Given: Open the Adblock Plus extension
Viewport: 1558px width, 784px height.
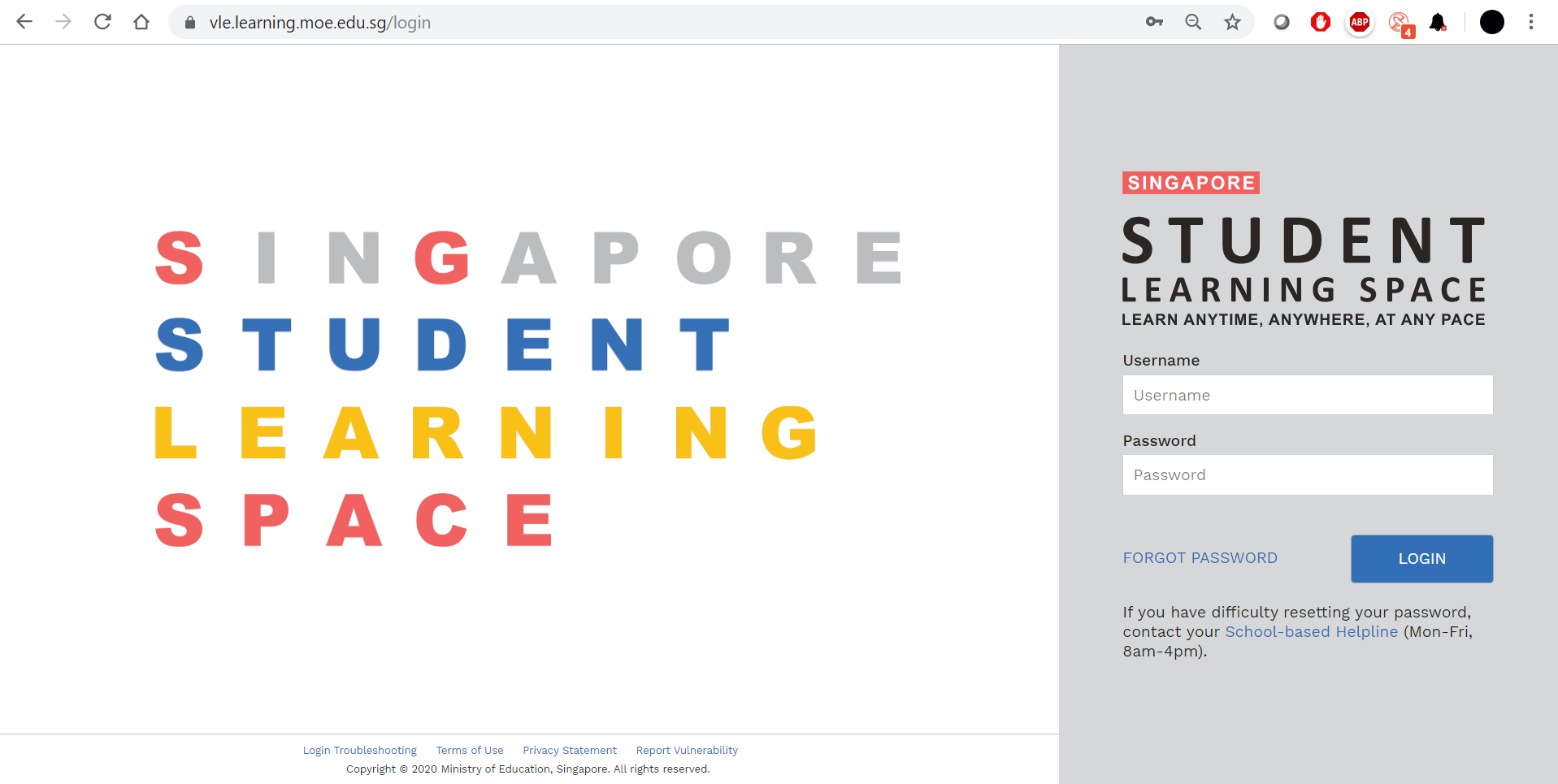Looking at the screenshot, I should [1360, 22].
